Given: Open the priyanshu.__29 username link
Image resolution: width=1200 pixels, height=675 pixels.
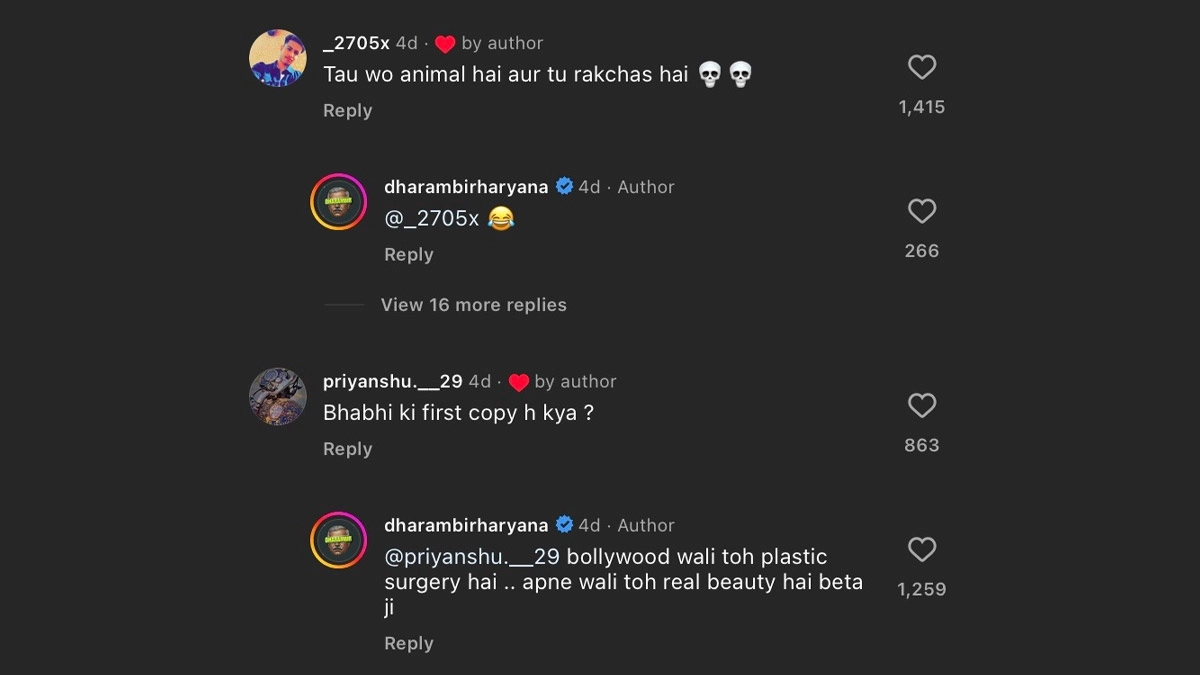Looking at the screenshot, I should coord(392,382).
